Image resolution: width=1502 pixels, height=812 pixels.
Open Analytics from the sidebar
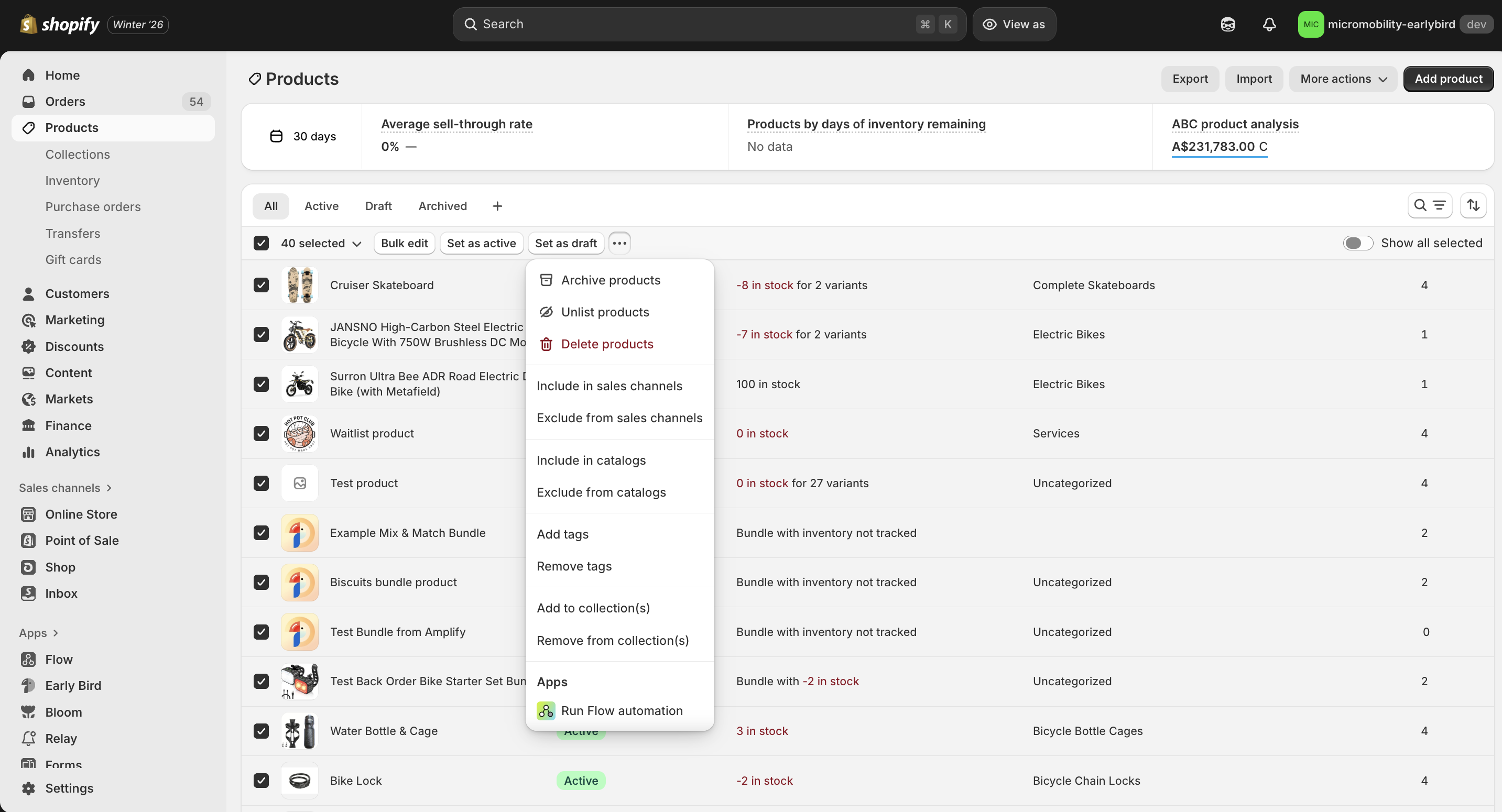(72, 452)
